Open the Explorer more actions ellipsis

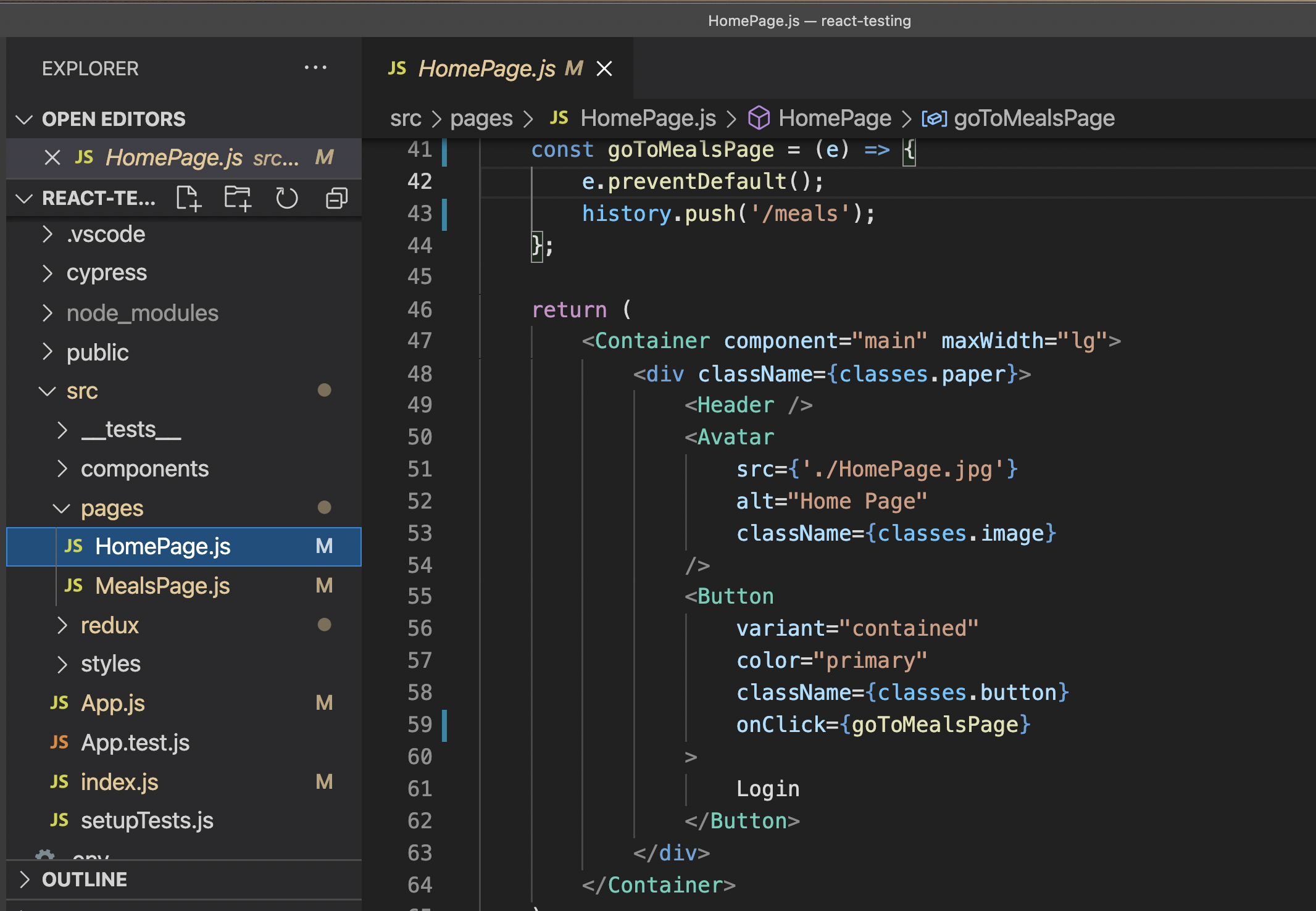click(315, 68)
